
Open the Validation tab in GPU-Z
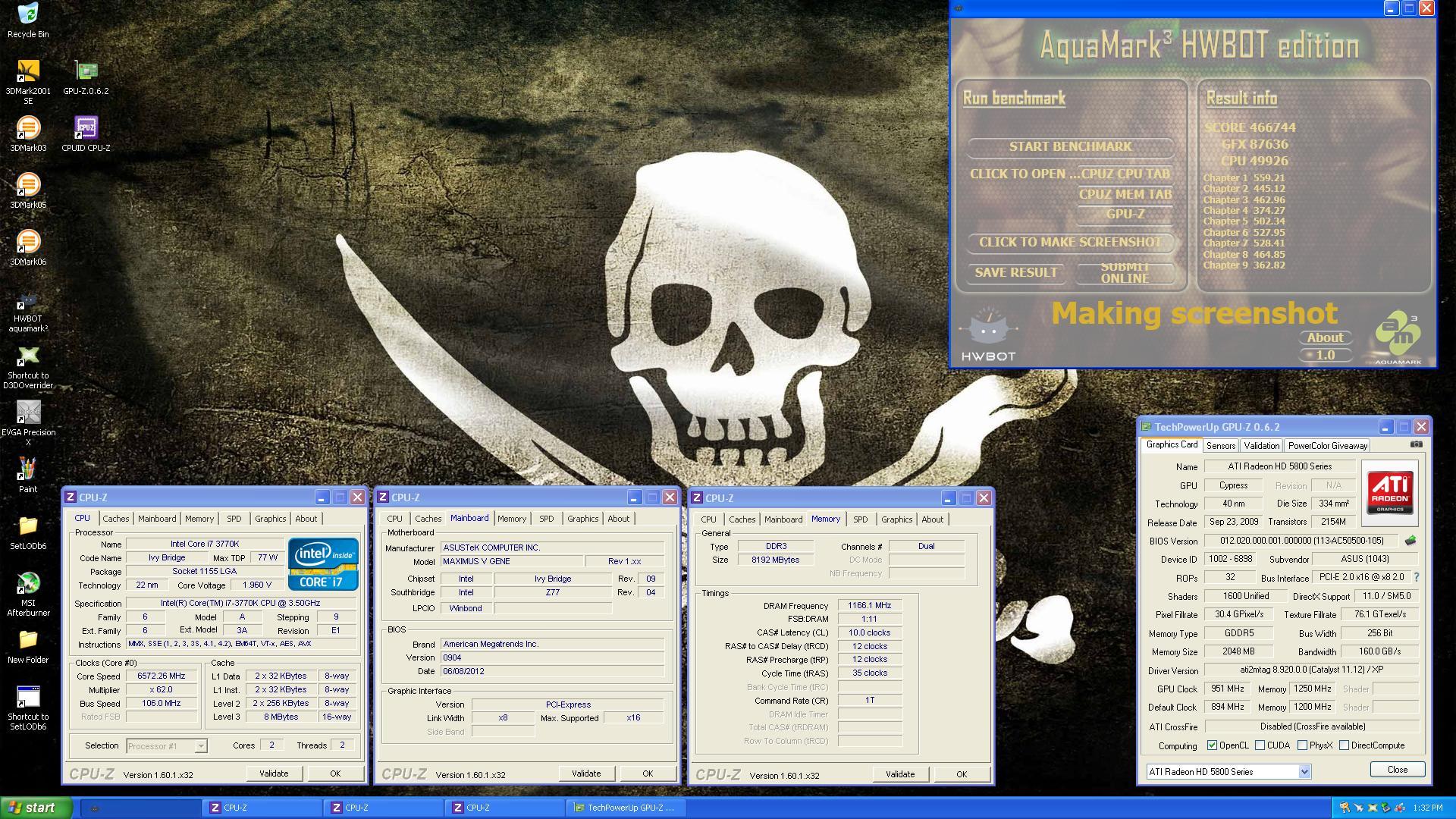[1262, 446]
